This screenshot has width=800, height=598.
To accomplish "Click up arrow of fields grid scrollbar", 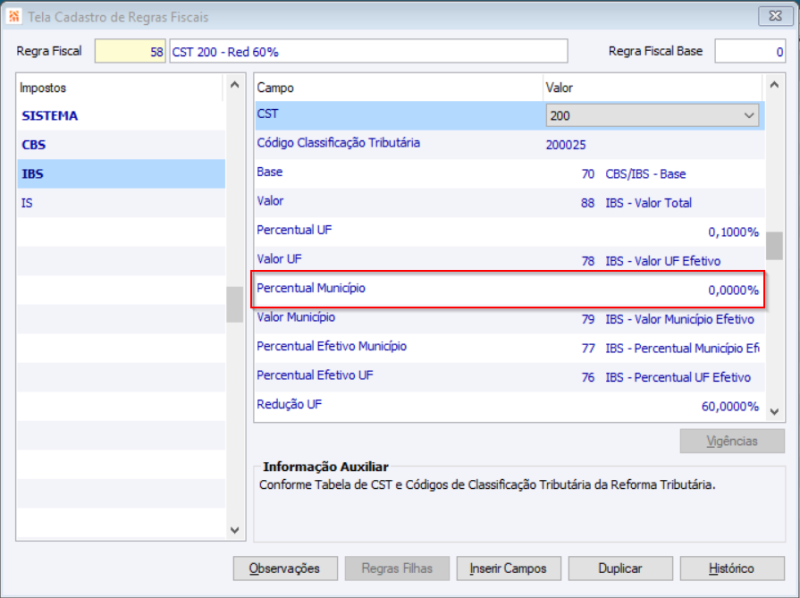I will (774, 85).
